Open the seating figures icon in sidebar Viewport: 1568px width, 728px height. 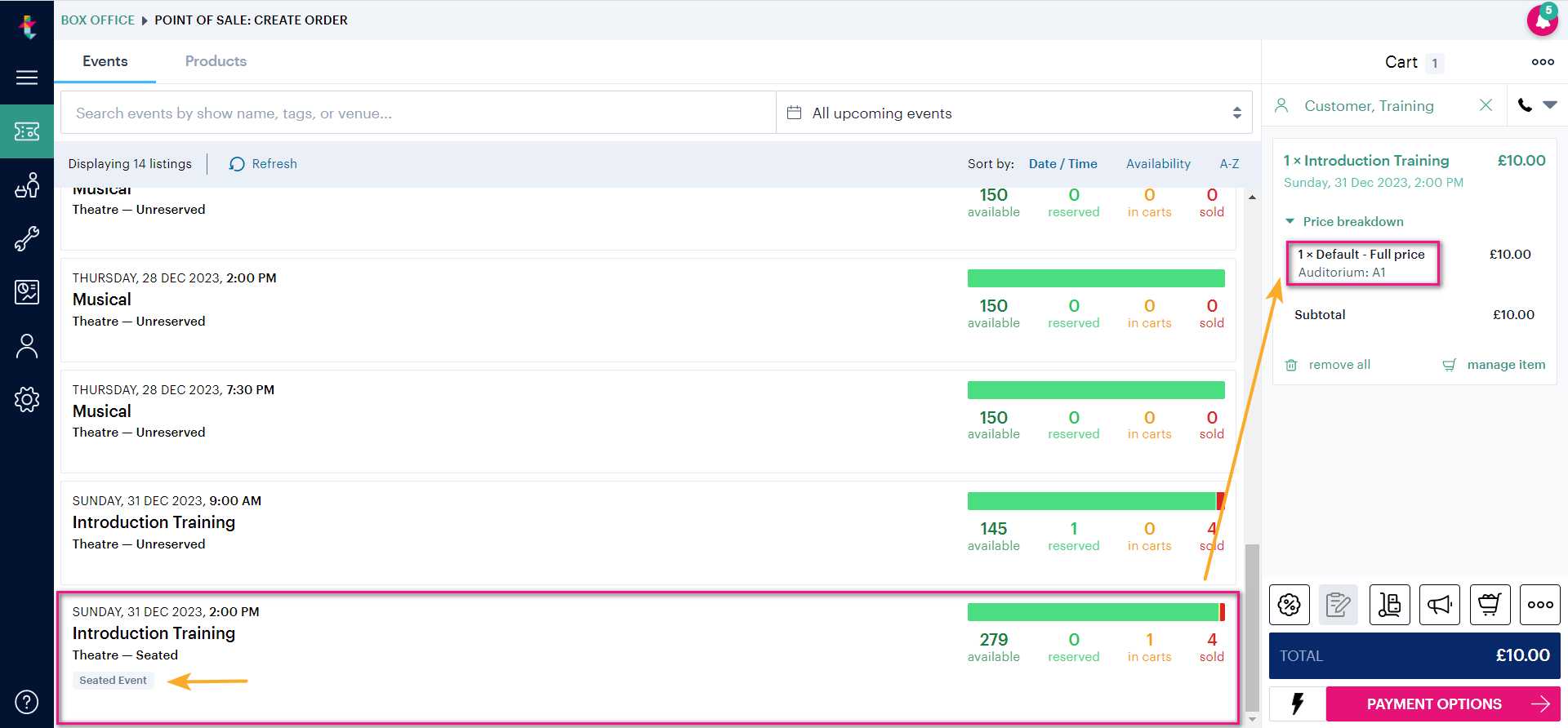point(27,185)
